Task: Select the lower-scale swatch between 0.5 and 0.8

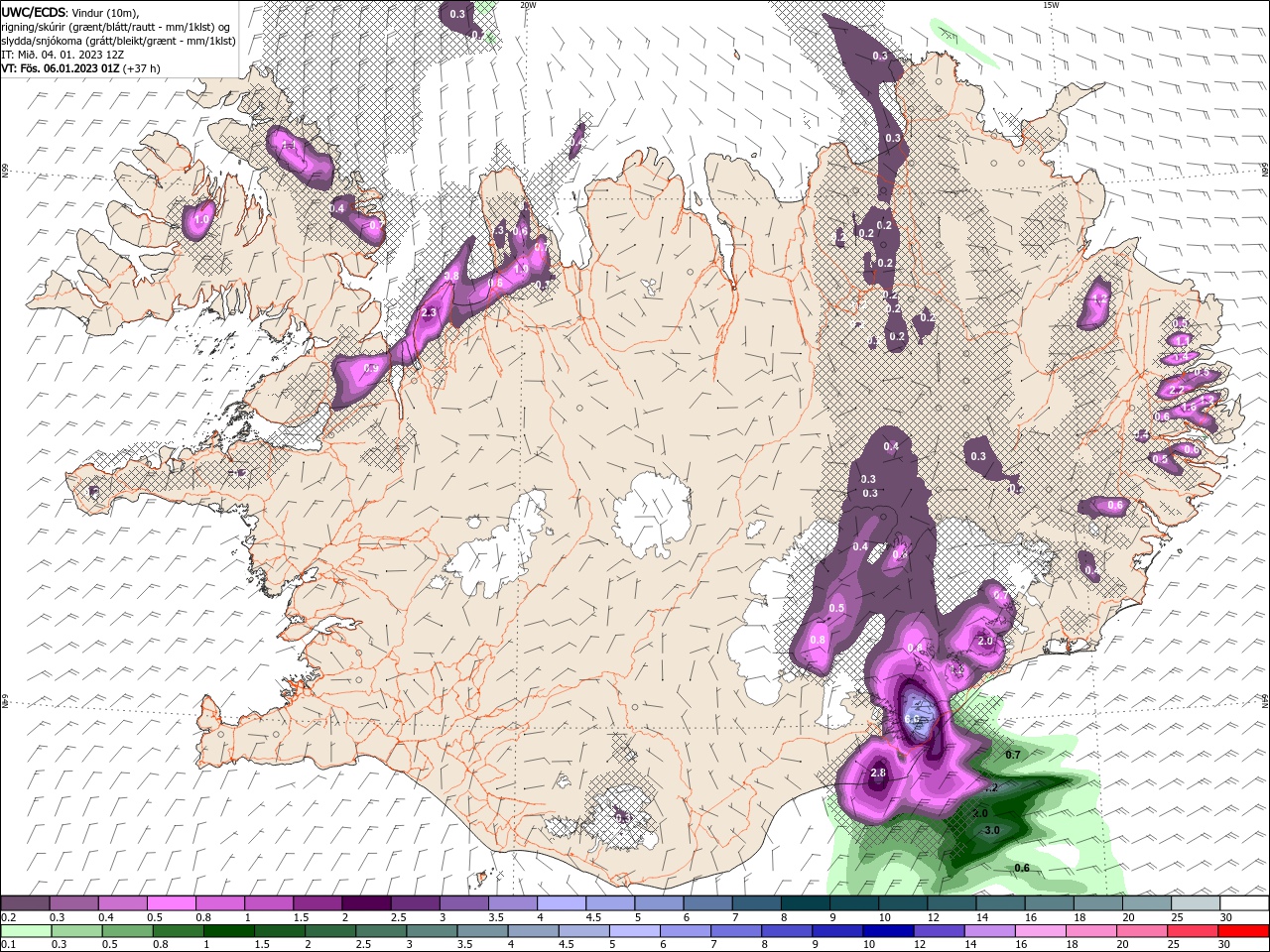Action: [x=128, y=931]
